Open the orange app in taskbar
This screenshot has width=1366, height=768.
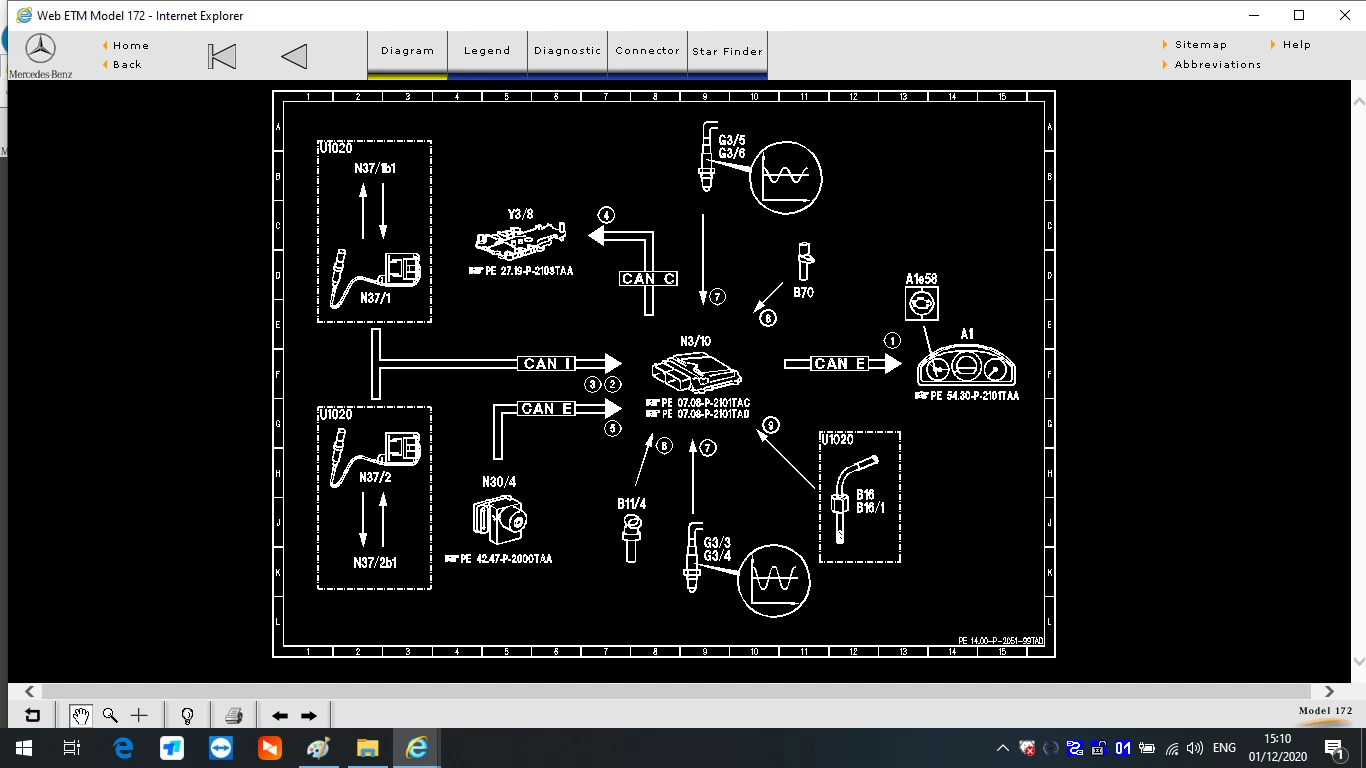coord(270,748)
